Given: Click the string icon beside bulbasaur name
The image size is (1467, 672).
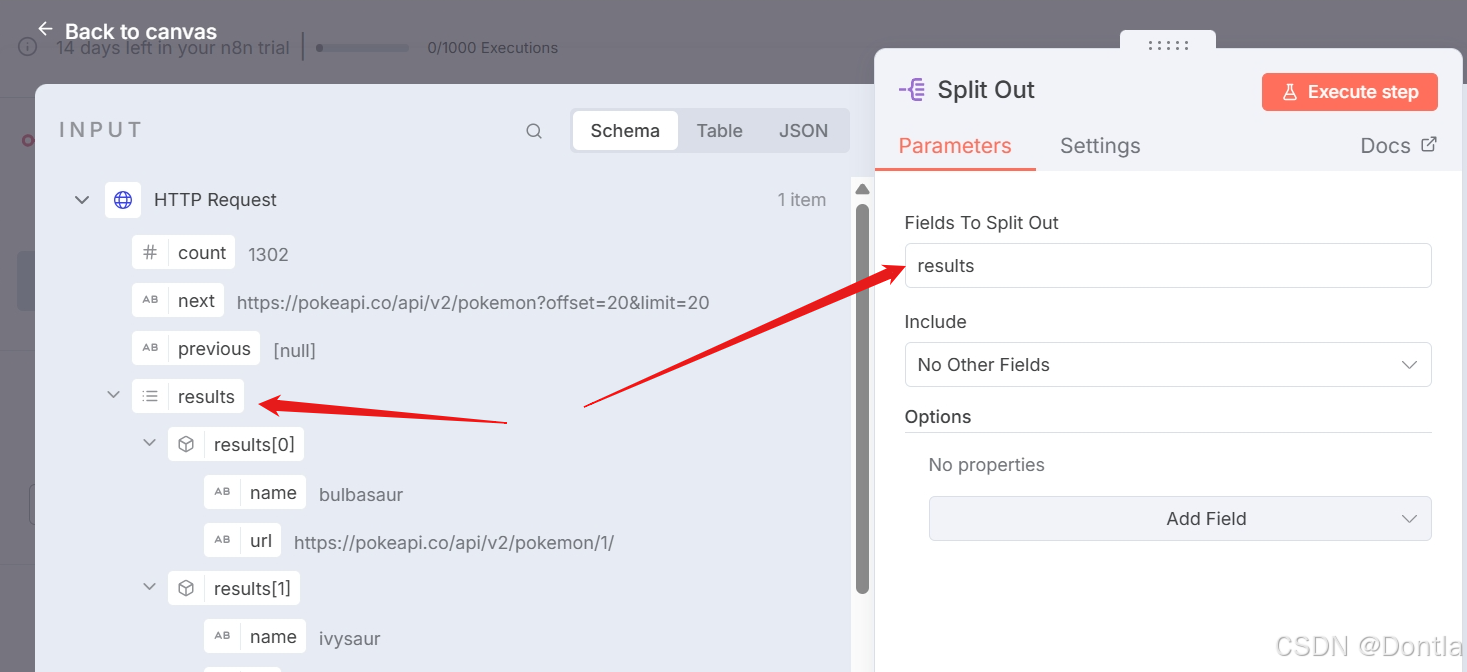Looking at the screenshot, I should click(x=222, y=493).
